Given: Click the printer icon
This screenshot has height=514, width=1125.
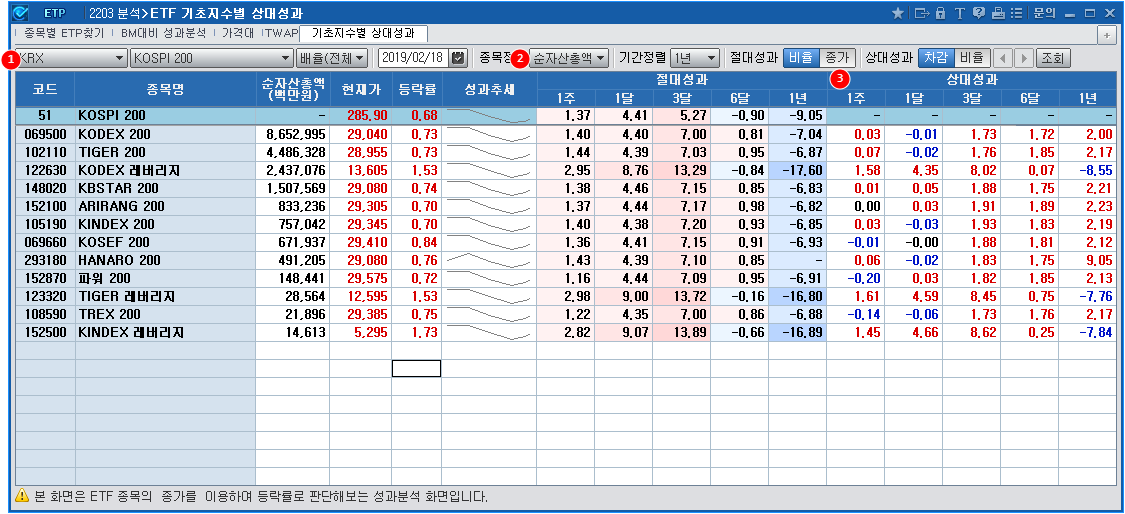Looking at the screenshot, I should tap(998, 13).
